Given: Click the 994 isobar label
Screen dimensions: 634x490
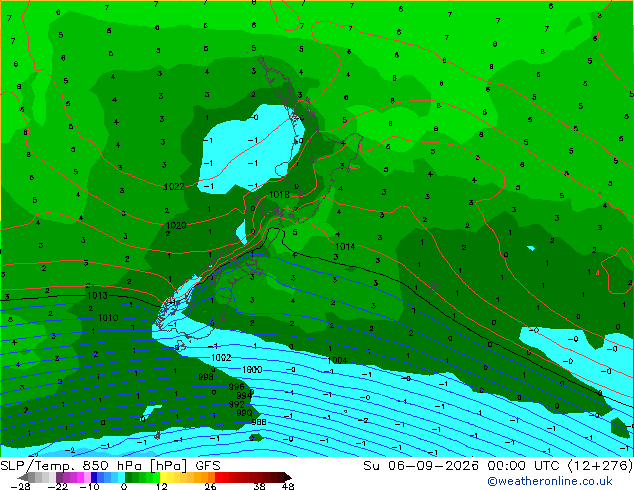Looking at the screenshot, I should tap(243, 395).
